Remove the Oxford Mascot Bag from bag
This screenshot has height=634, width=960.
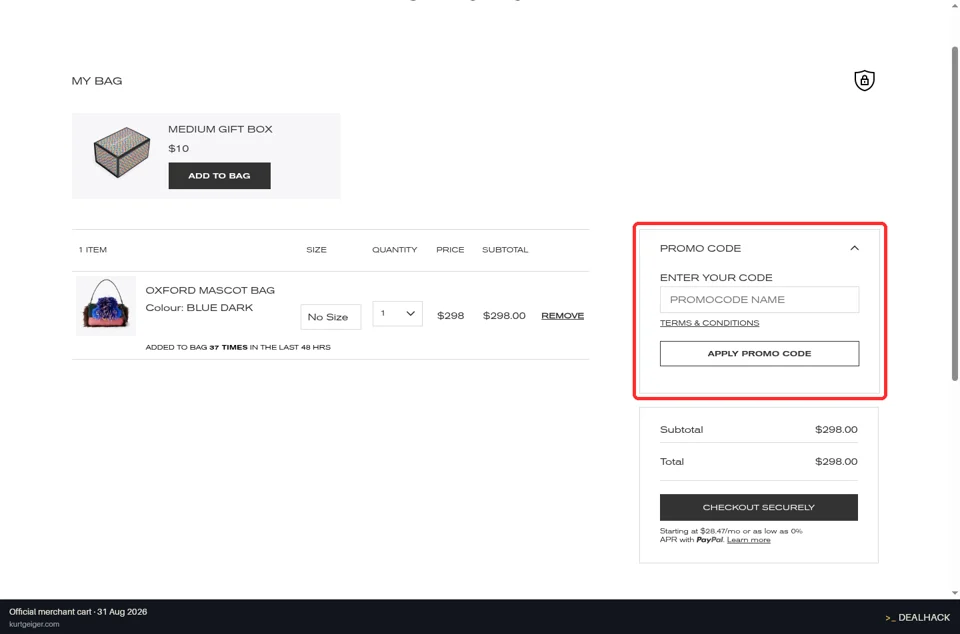point(562,316)
